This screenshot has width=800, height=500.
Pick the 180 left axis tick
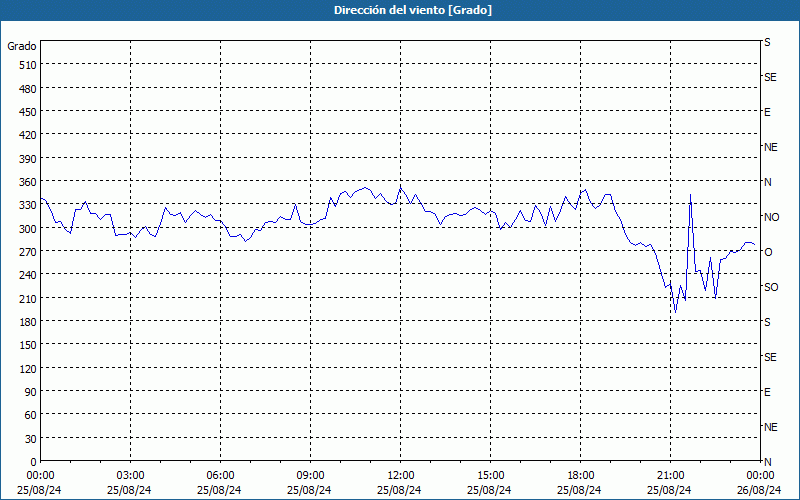click(x=28, y=322)
